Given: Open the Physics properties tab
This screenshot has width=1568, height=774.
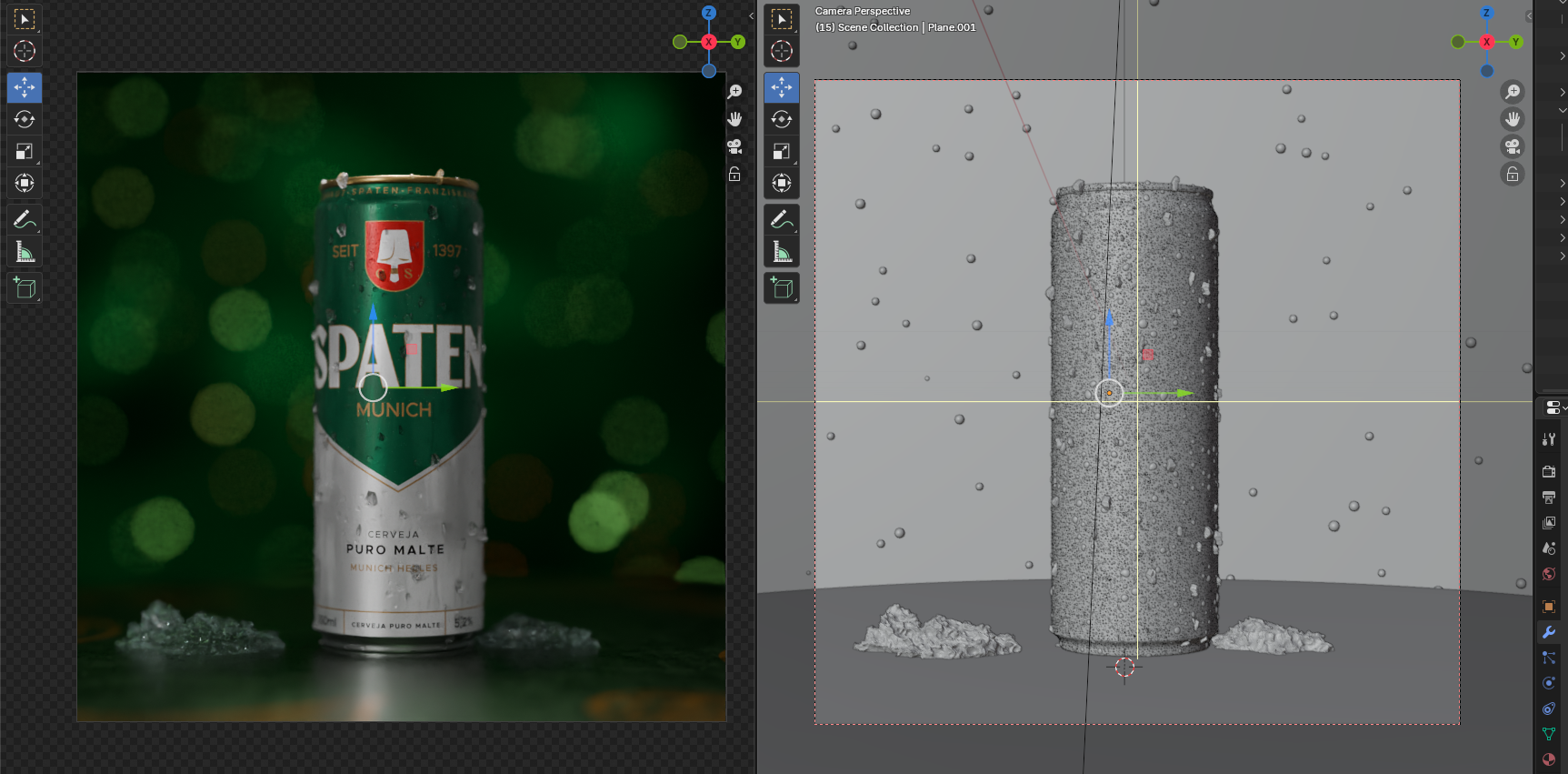Looking at the screenshot, I should point(1549,683).
